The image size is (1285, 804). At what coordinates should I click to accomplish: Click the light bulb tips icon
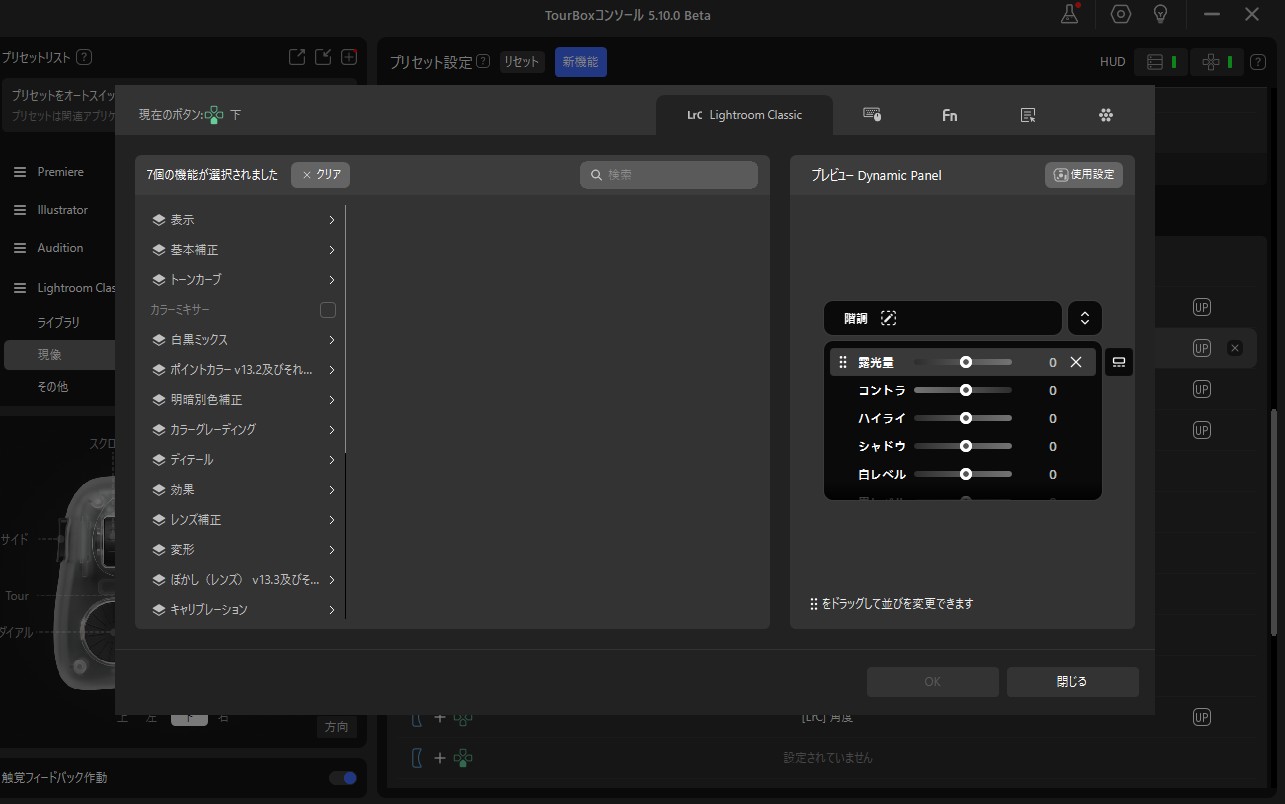point(1161,15)
